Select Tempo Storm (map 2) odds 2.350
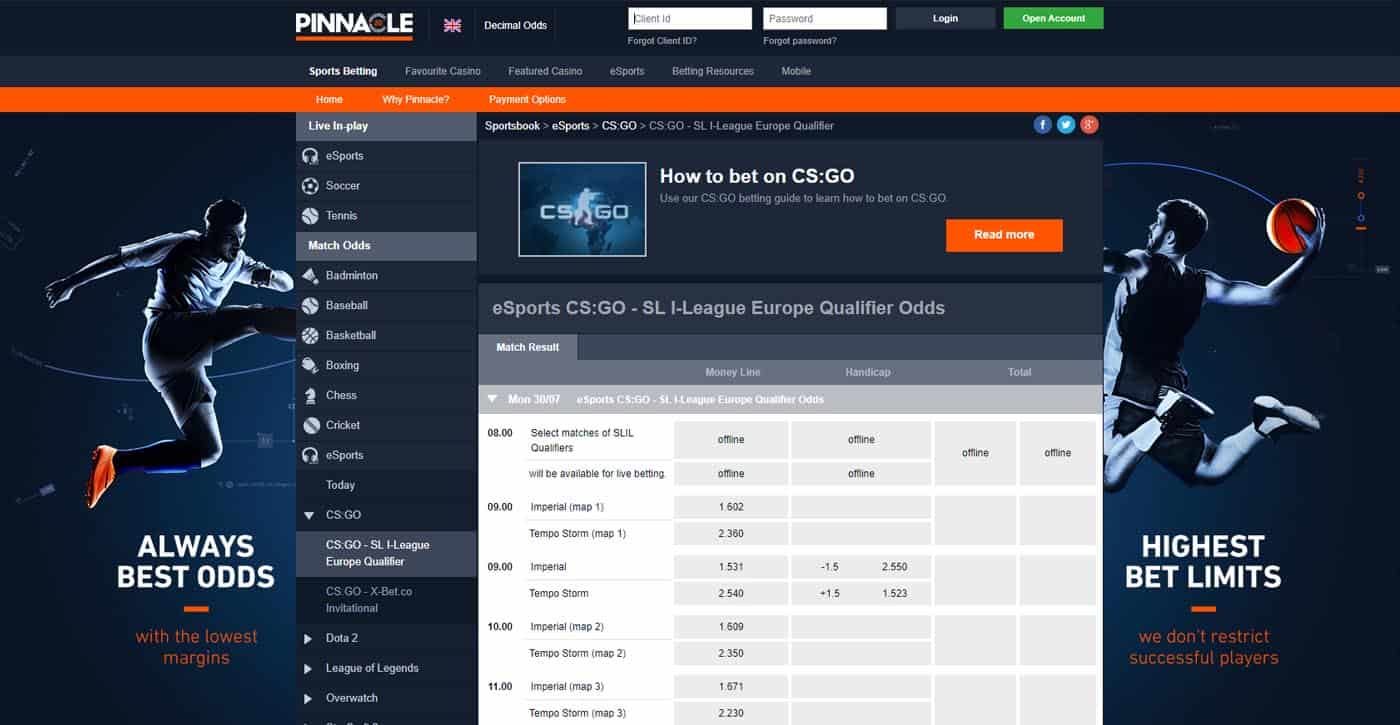1400x725 pixels. (731, 654)
